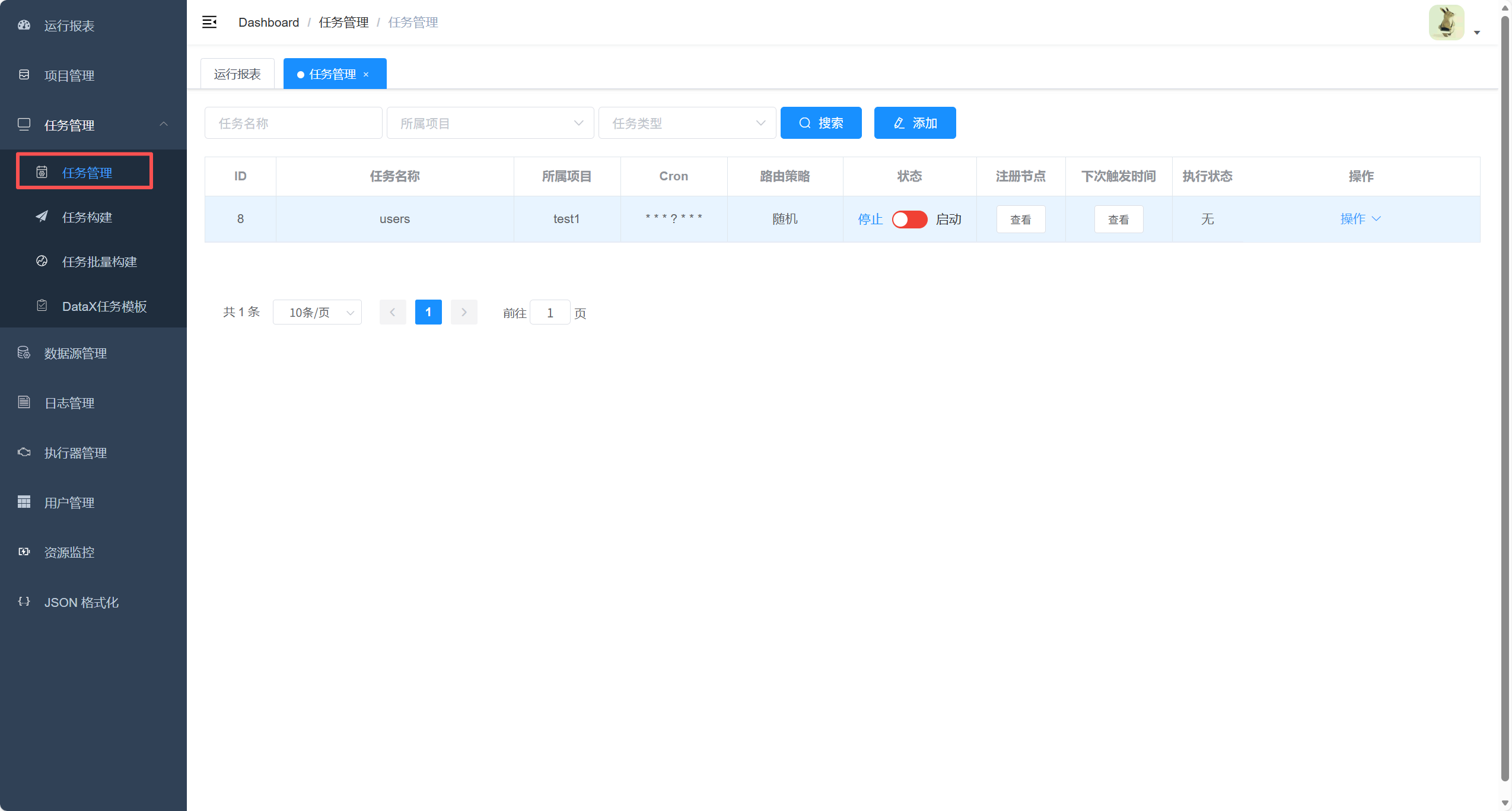Open the 所属项目 dropdown filter
The height and width of the screenshot is (811, 1512).
490,123
